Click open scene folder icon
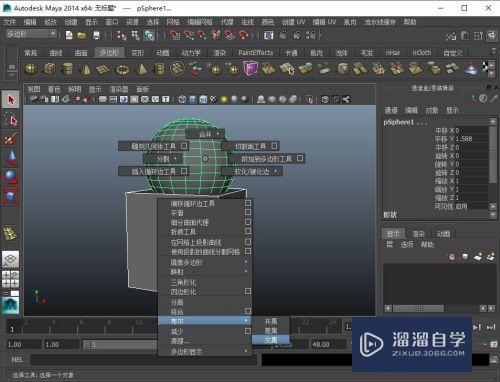 tap(82, 35)
